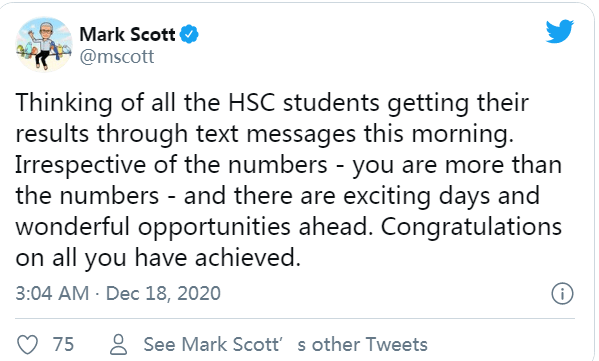The width and height of the screenshot is (599, 361).
Task: Click tweet line starting "Thinking of all"
Action: [x=272, y=103]
